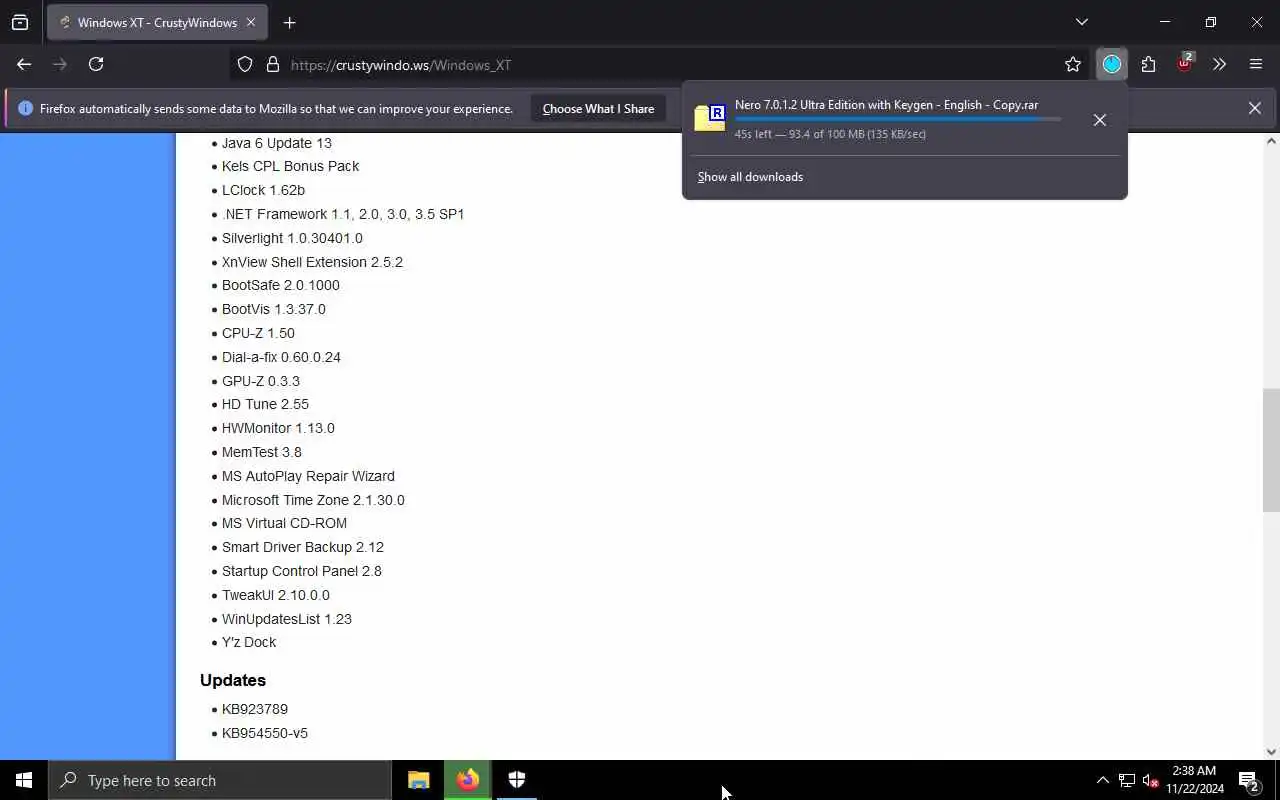The image size is (1280, 800).
Task: Click Silverlight 1.0.30401.0 entry
Action: pos(292,238)
